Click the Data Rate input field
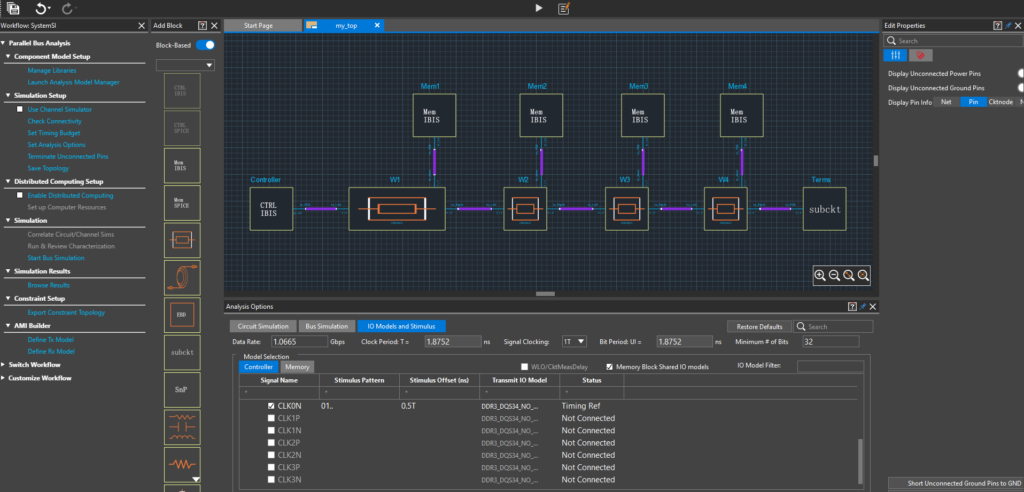 pos(301,342)
